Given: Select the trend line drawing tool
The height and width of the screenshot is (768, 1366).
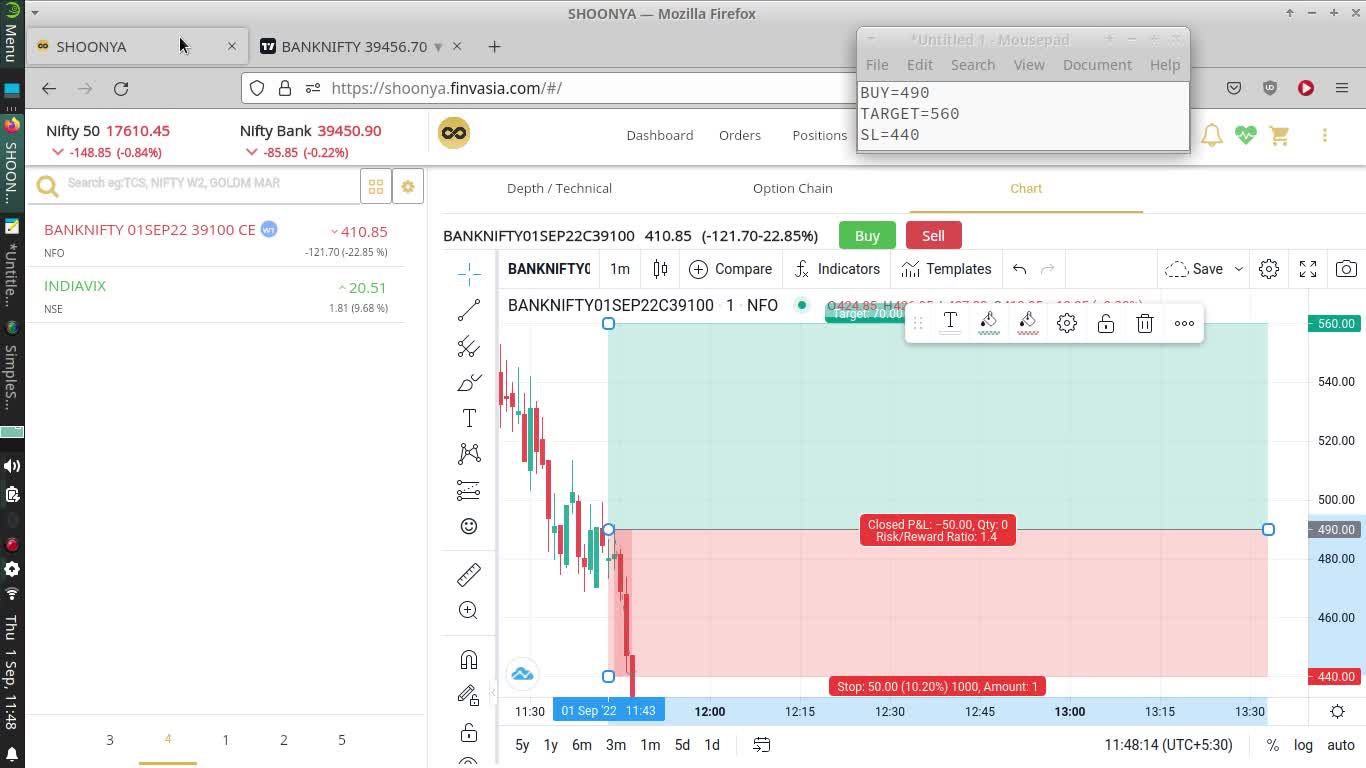Looking at the screenshot, I should pos(469,311).
